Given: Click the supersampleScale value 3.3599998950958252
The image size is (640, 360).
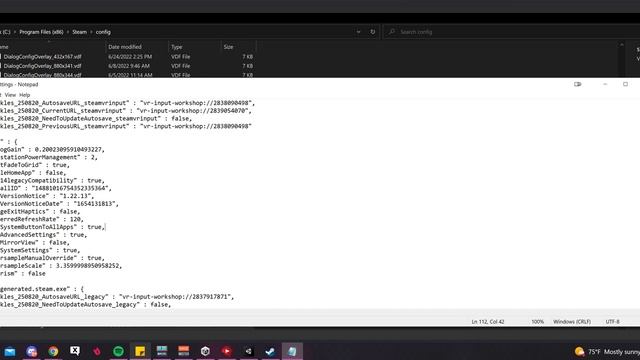Looking at the screenshot, I should coord(88,266).
